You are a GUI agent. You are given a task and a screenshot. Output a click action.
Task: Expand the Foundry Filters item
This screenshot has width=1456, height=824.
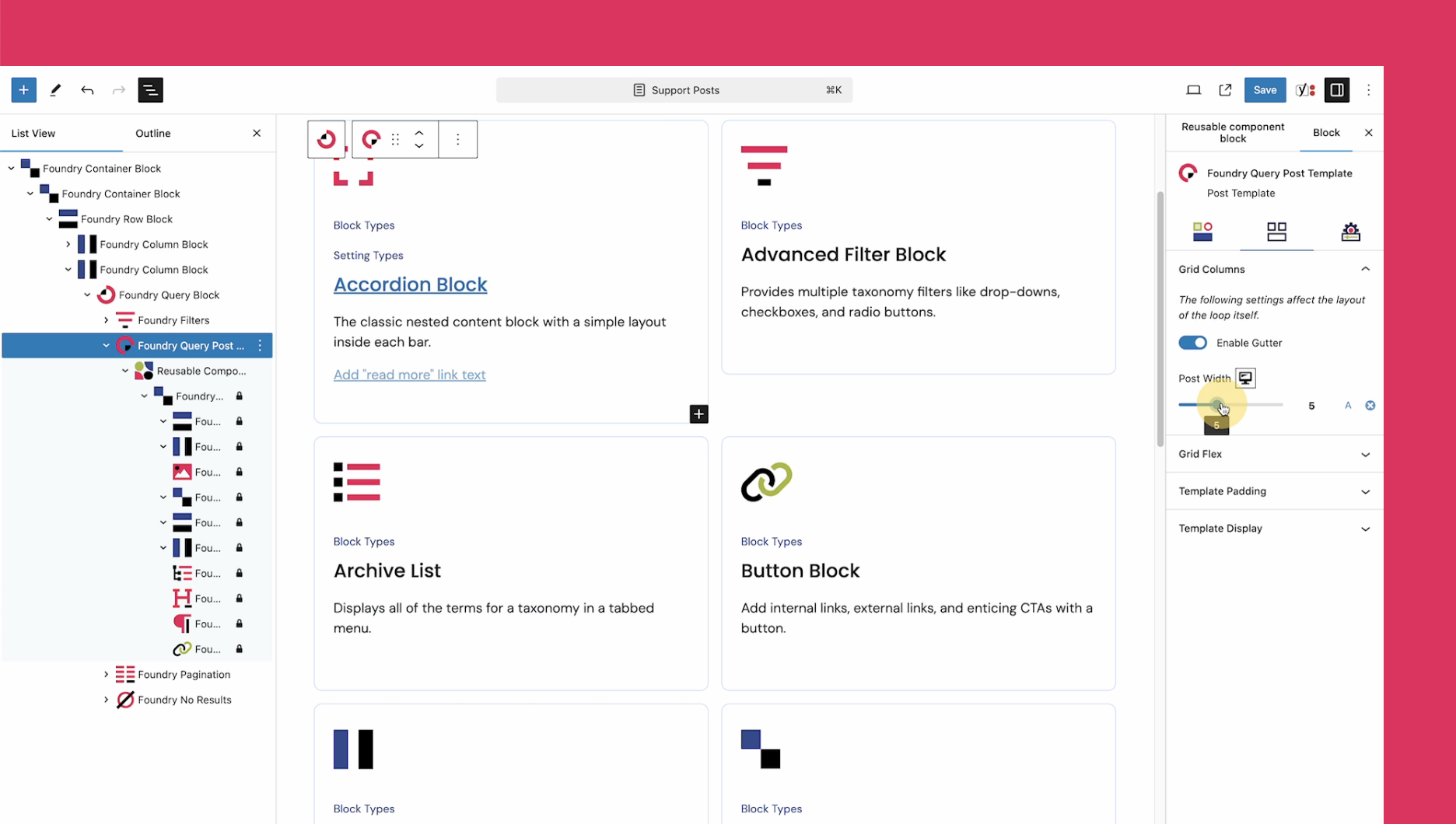point(106,320)
